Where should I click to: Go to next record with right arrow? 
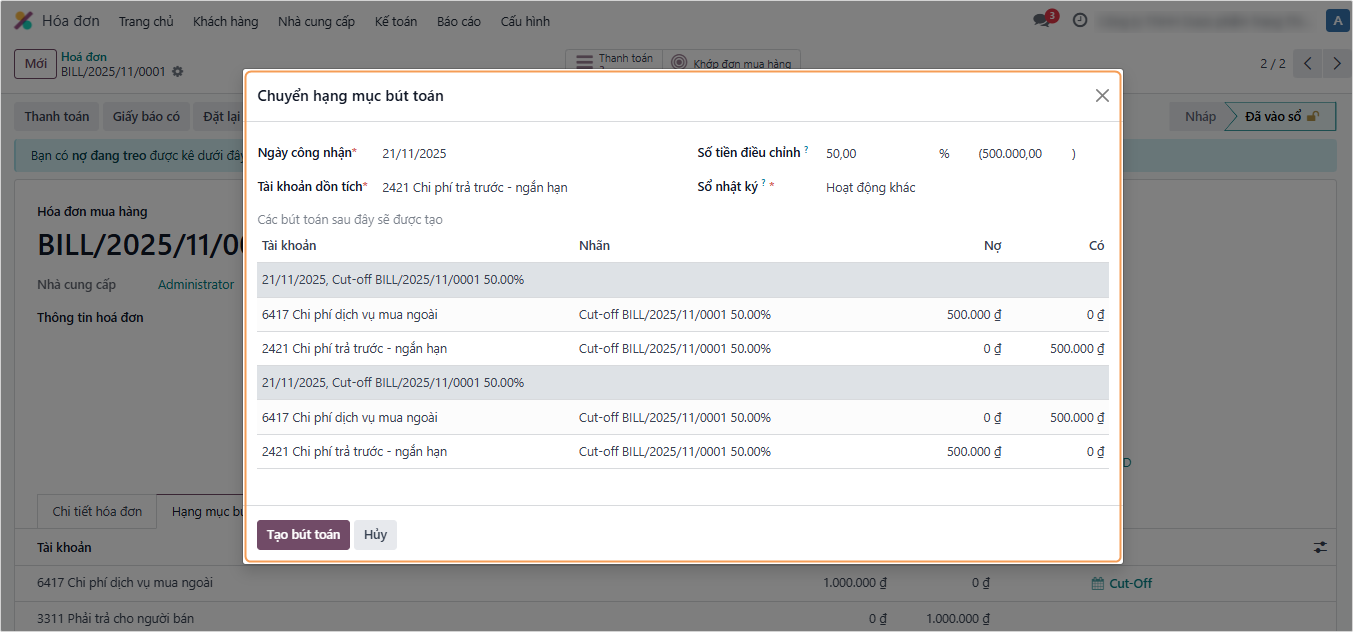pos(1337,64)
